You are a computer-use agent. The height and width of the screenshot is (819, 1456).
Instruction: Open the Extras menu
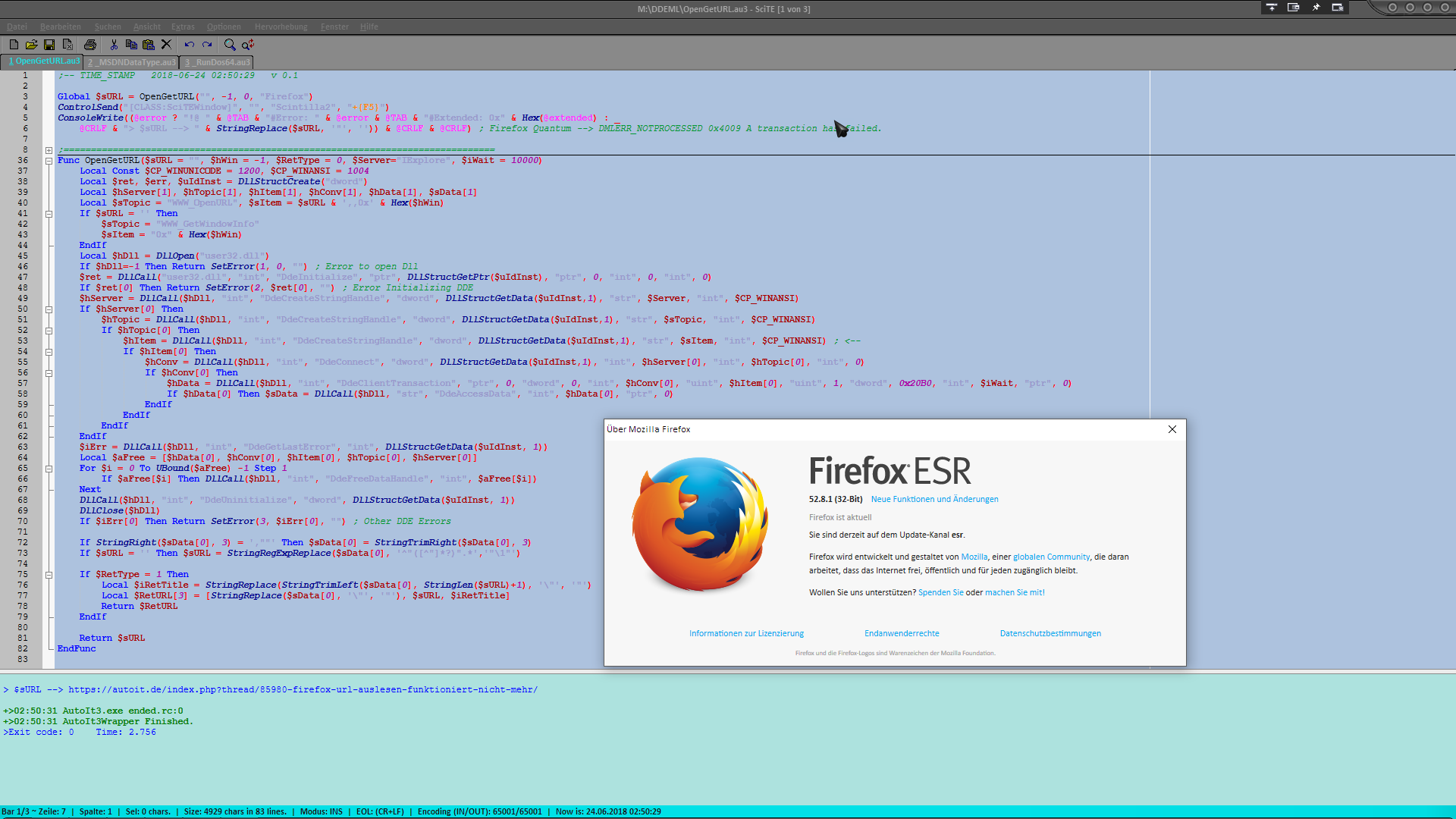click(x=183, y=27)
